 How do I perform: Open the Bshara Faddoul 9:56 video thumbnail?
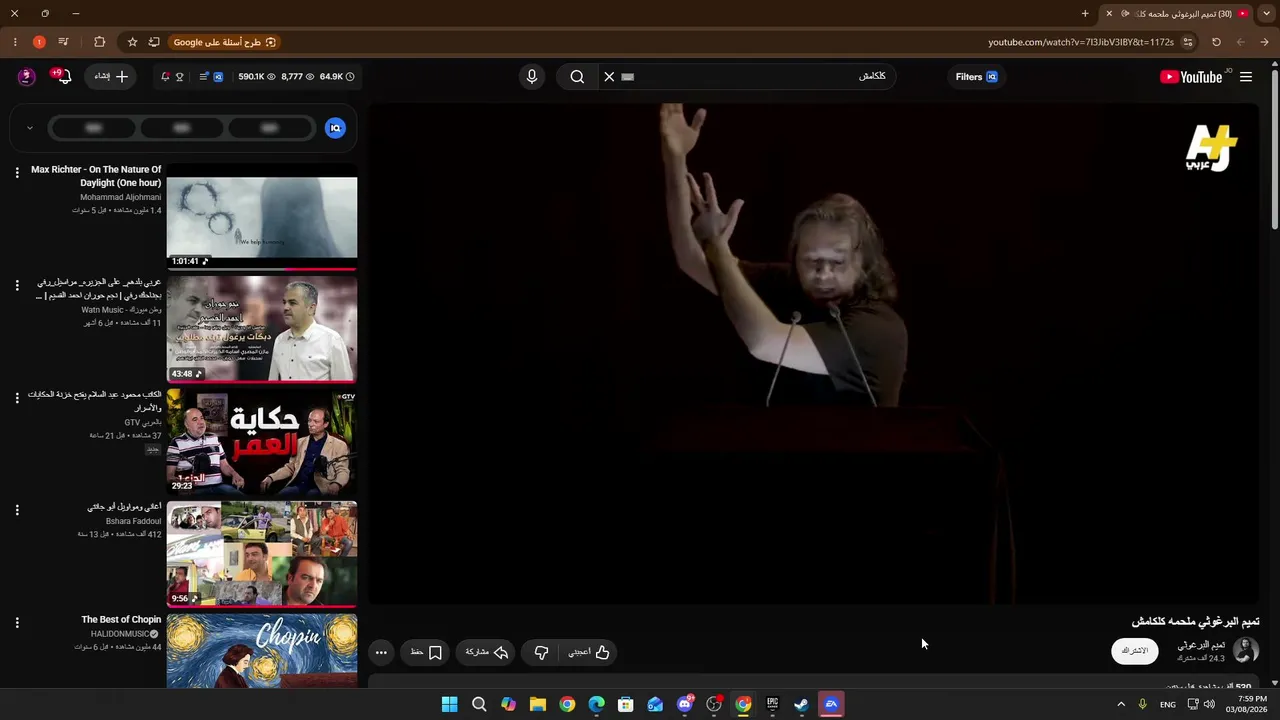262,554
